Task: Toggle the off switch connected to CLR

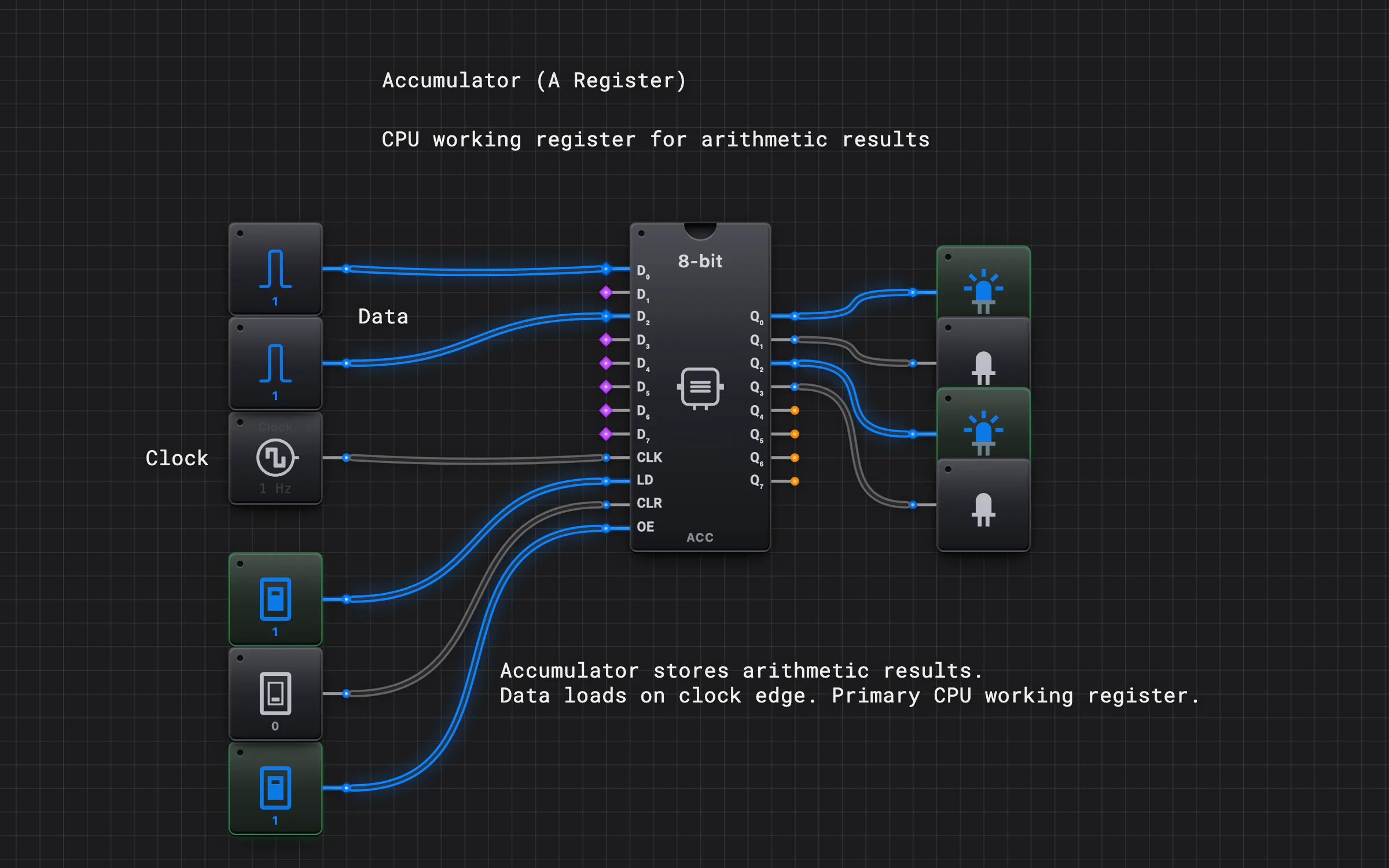Action: [x=275, y=694]
